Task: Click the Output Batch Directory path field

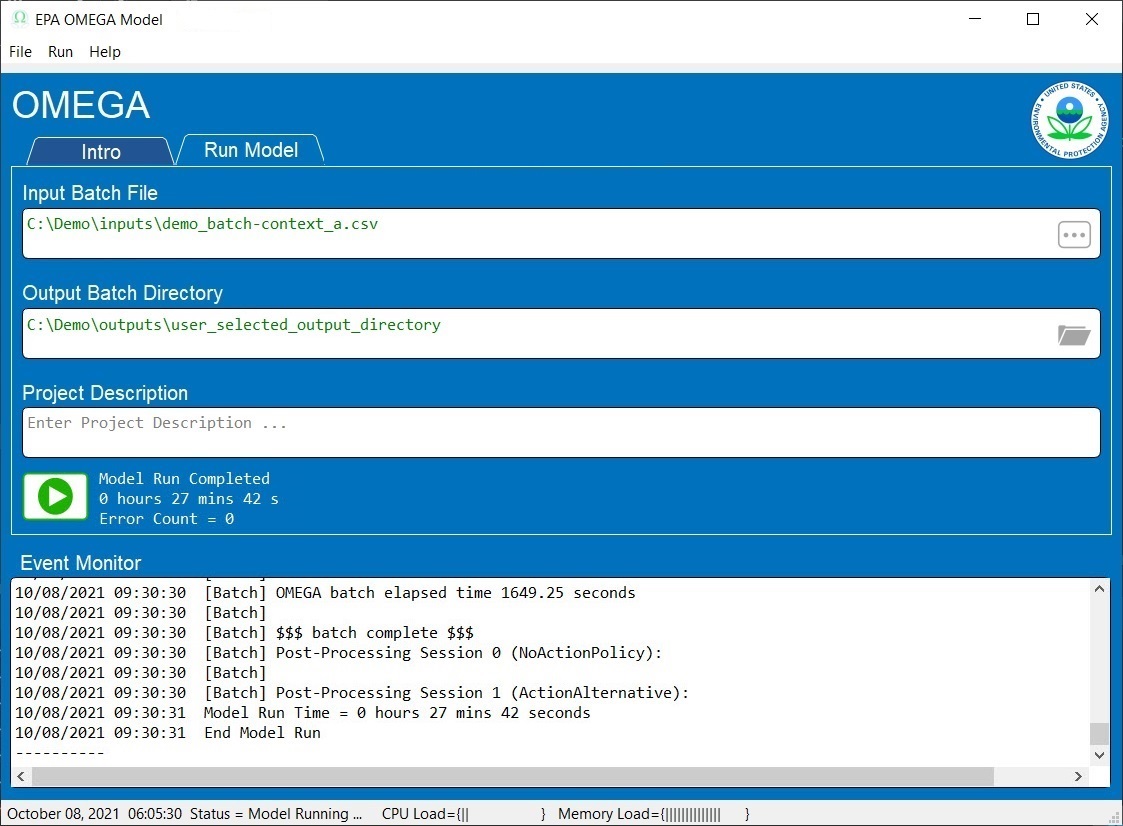Action: [x=562, y=333]
